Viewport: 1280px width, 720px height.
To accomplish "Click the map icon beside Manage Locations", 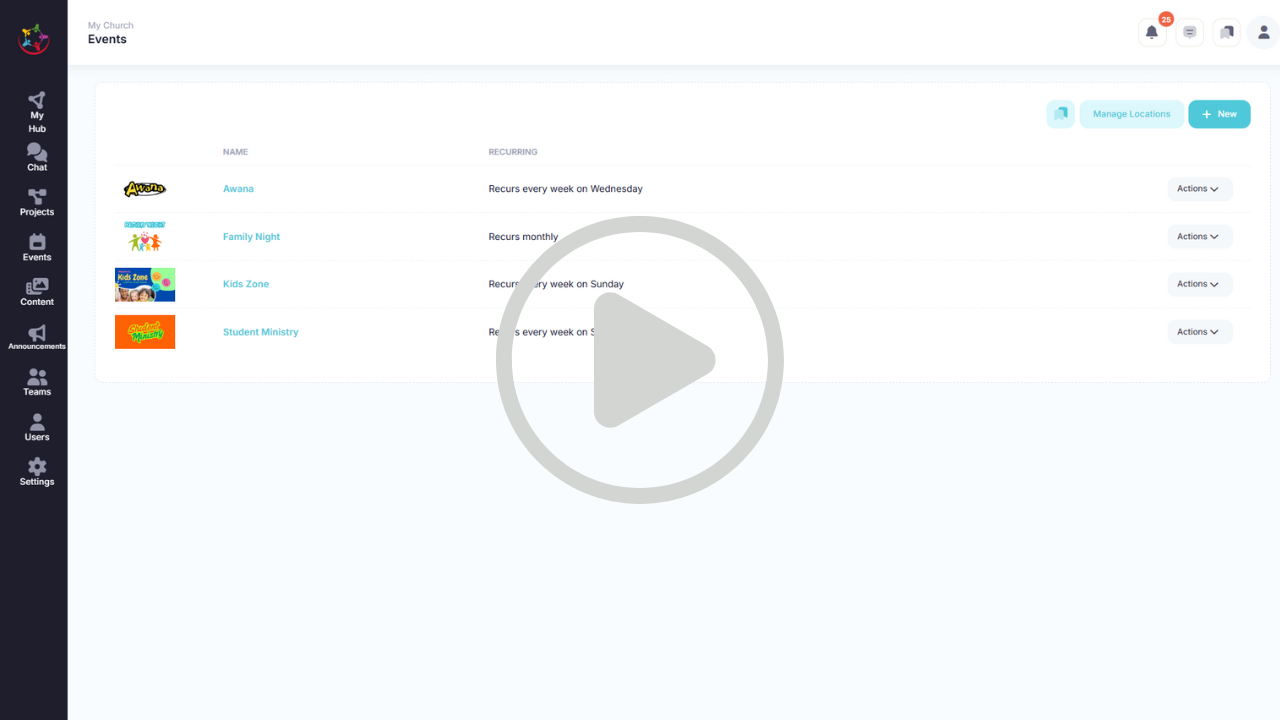I will pyautogui.click(x=1060, y=114).
